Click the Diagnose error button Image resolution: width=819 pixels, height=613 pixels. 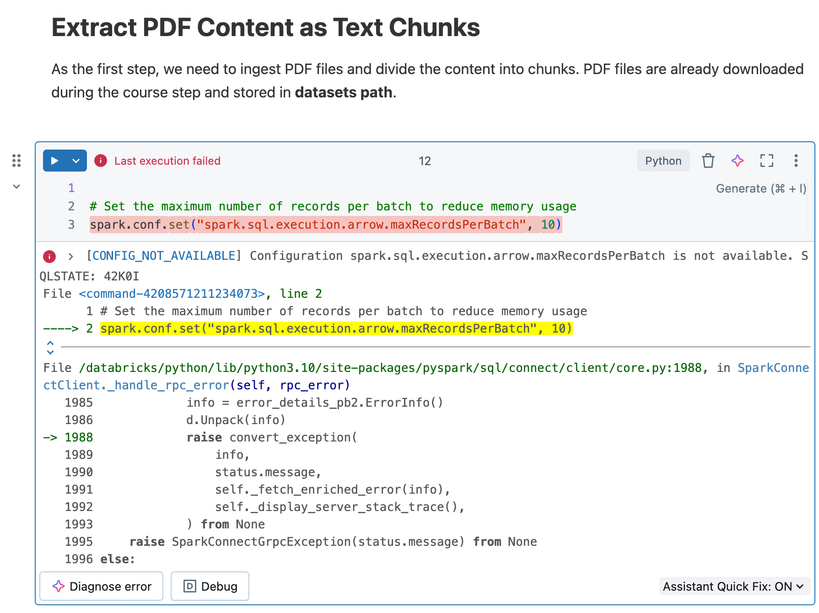pos(100,586)
